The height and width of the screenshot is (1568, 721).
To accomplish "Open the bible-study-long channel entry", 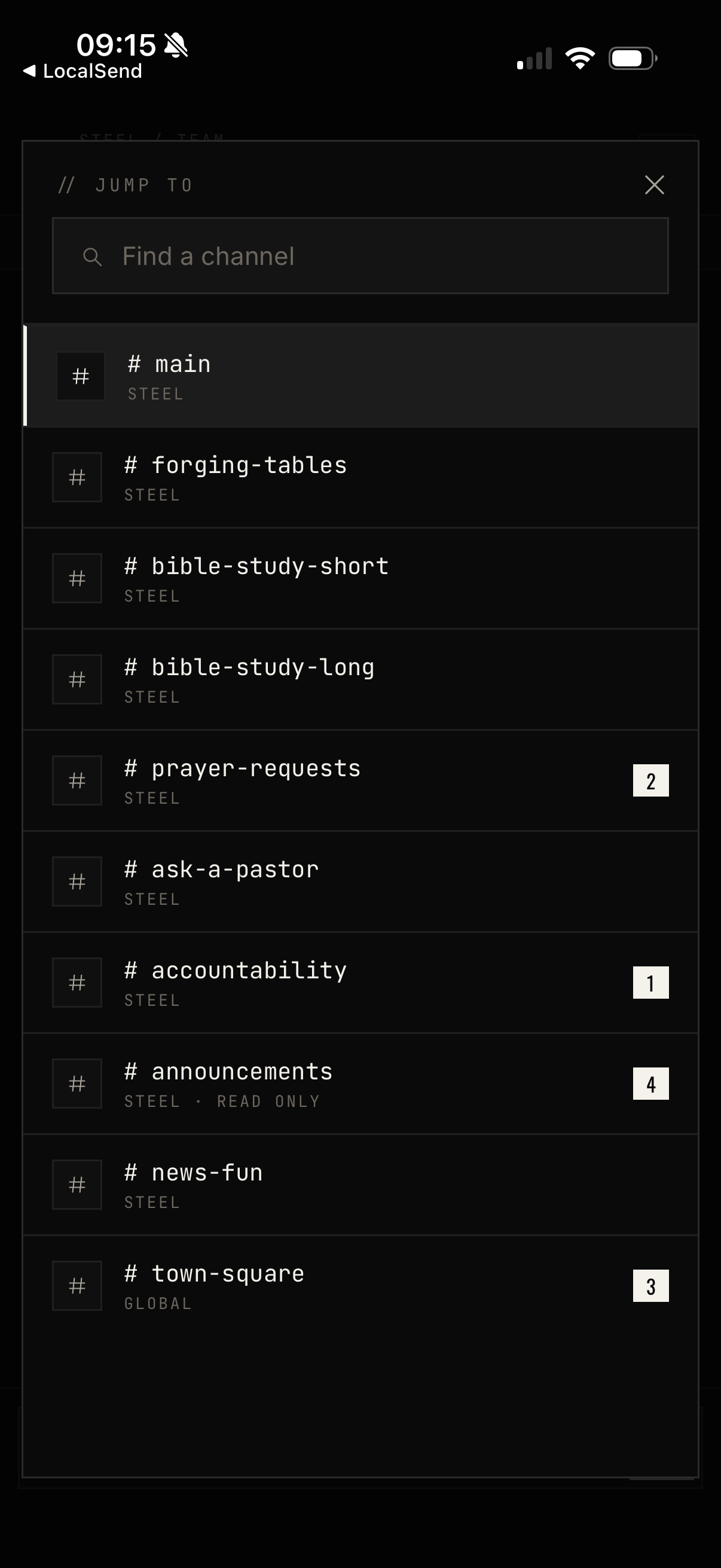I will [x=360, y=679].
